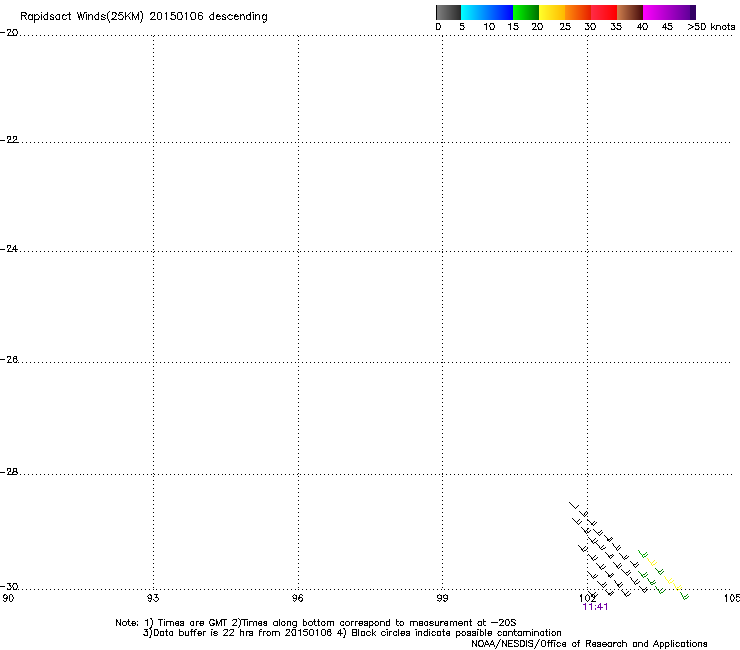Viewport: 740px width, 650px height.
Task: Click the legend tick label 10
Action: point(489,27)
